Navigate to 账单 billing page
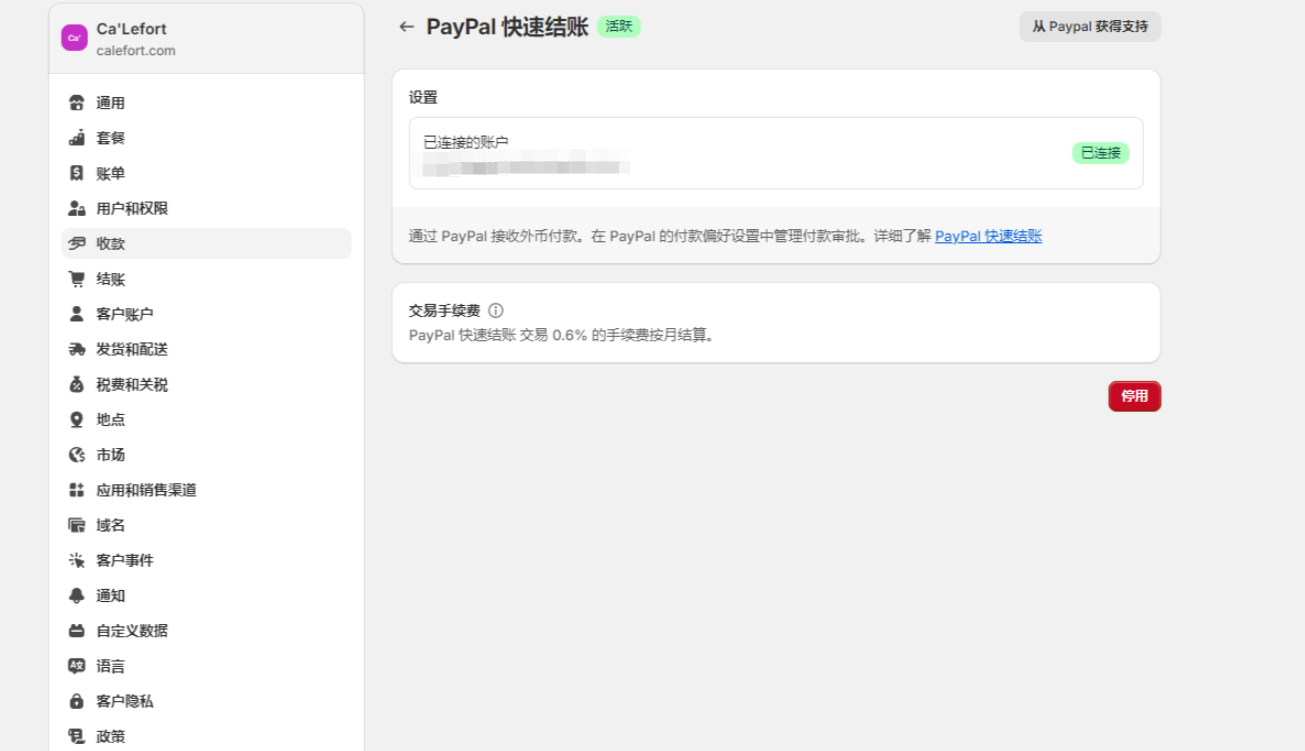 (x=206, y=173)
